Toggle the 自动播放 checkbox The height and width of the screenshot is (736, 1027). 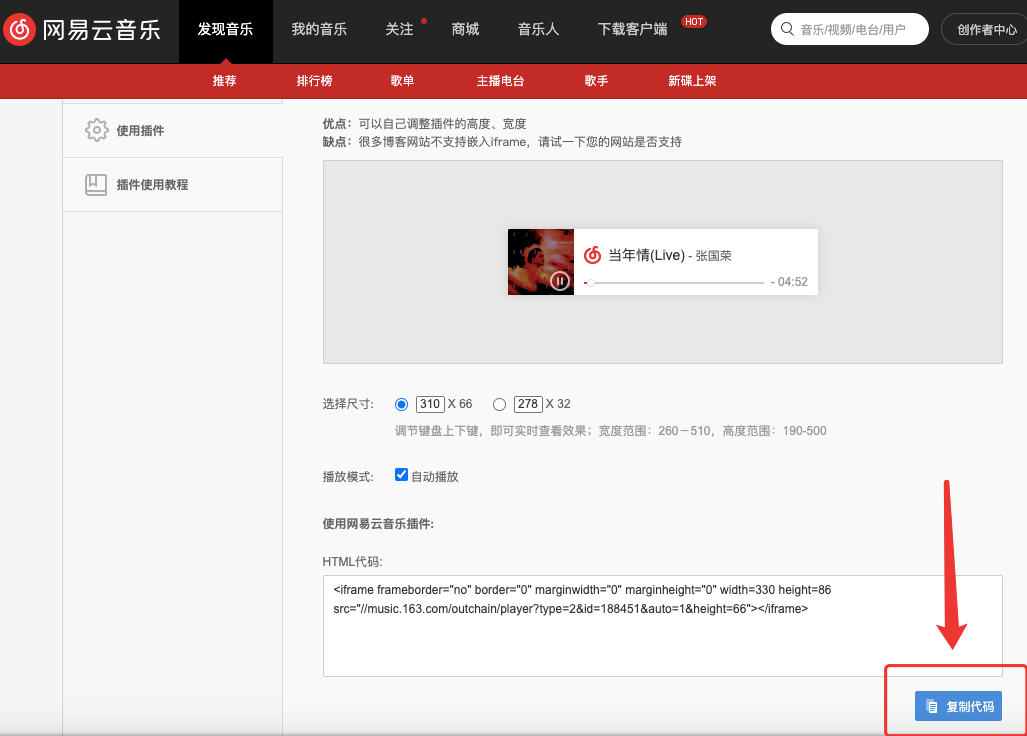pos(401,475)
